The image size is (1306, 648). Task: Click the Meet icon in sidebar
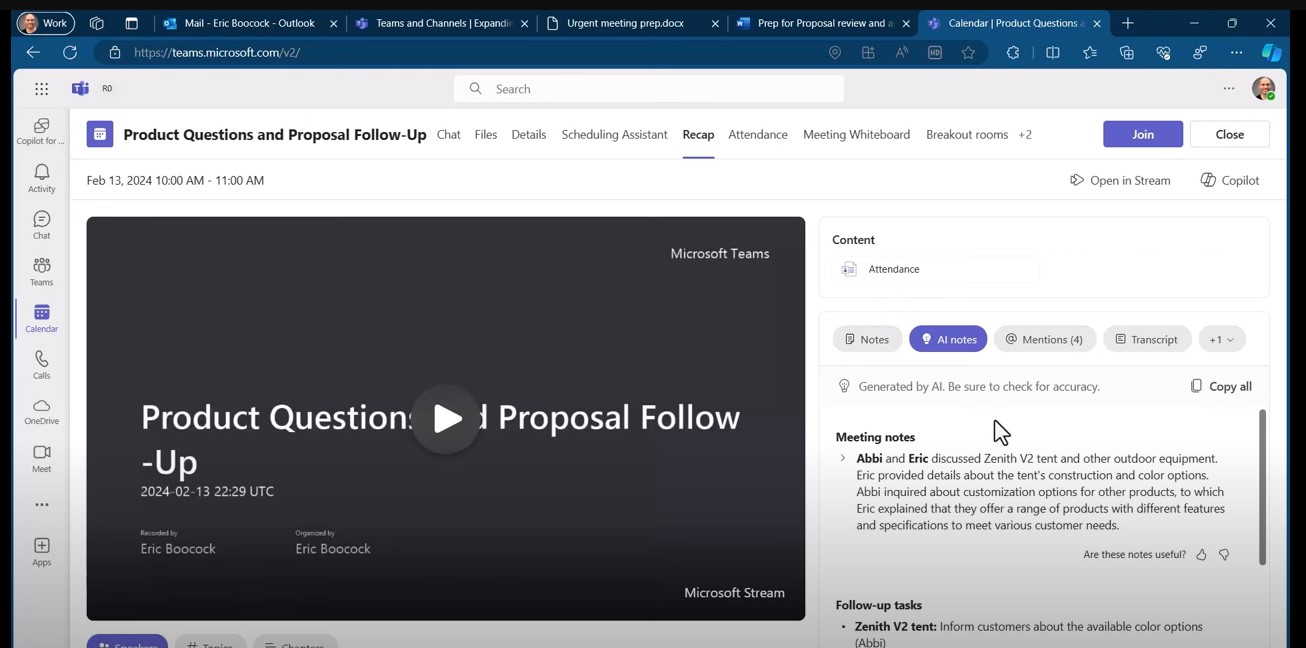pyautogui.click(x=41, y=458)
